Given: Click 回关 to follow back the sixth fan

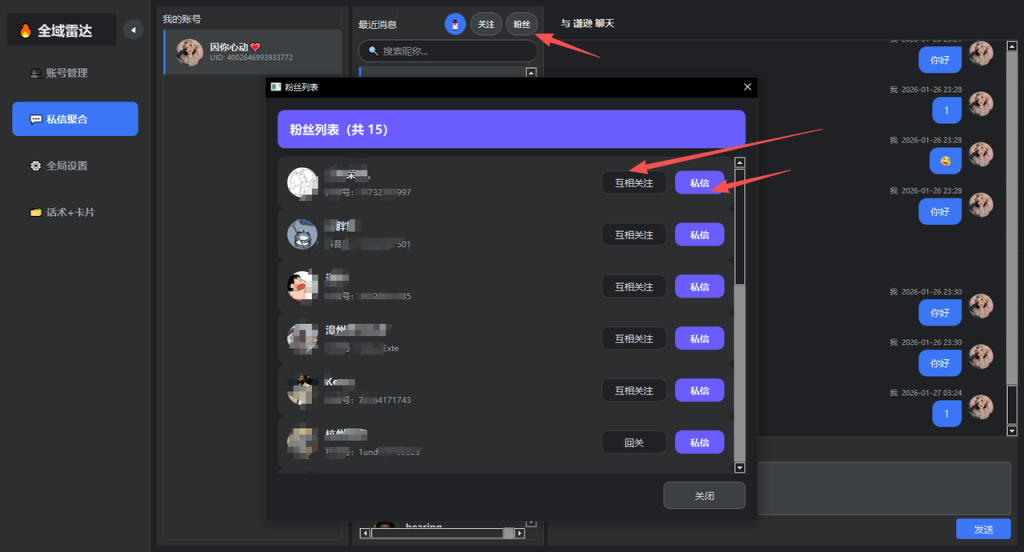Looking at the screenshot, I should point(633,443).
